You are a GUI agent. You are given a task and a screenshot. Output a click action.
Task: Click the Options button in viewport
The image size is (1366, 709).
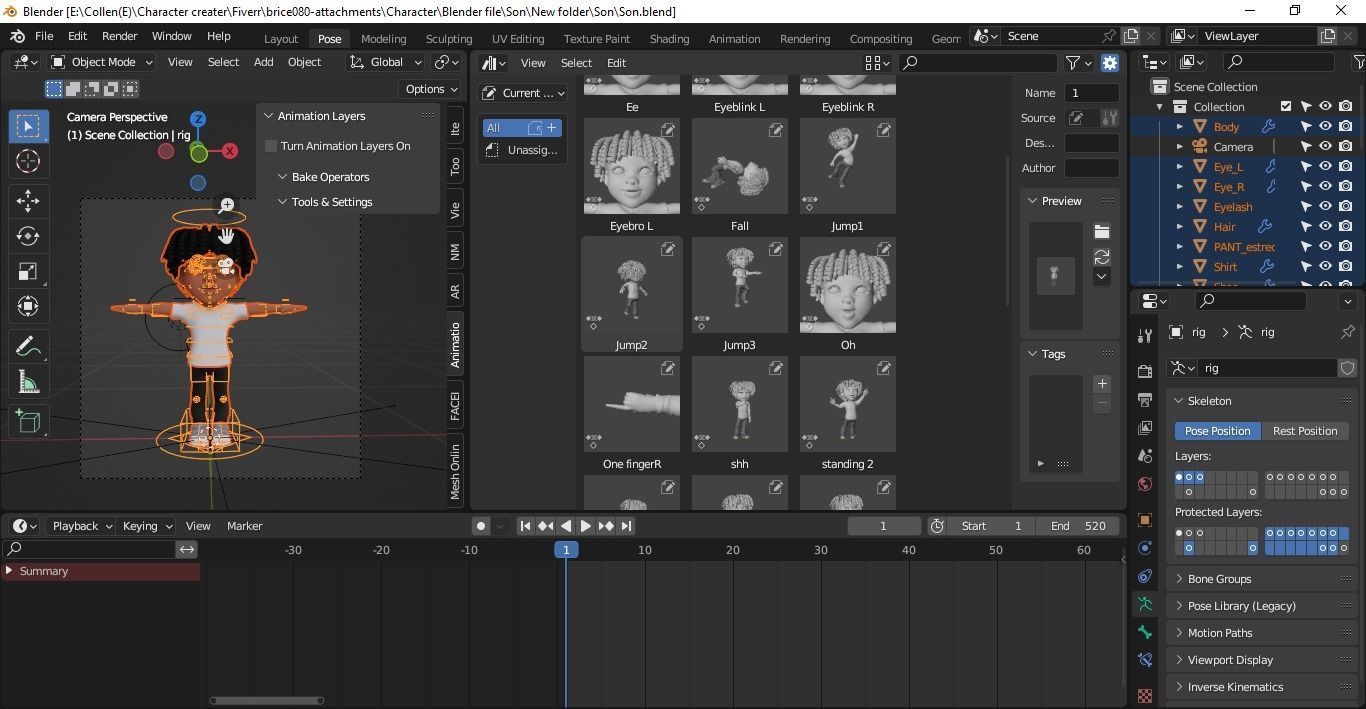[430, 89]
